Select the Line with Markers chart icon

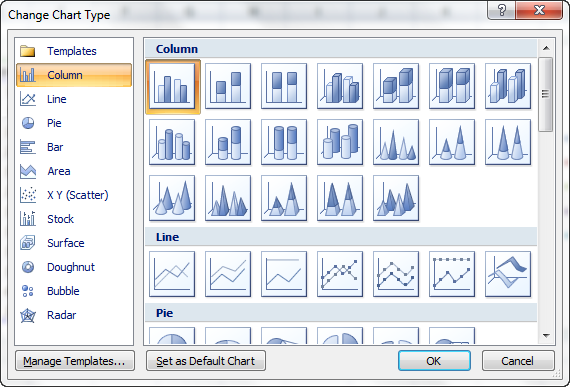[340, 274]
